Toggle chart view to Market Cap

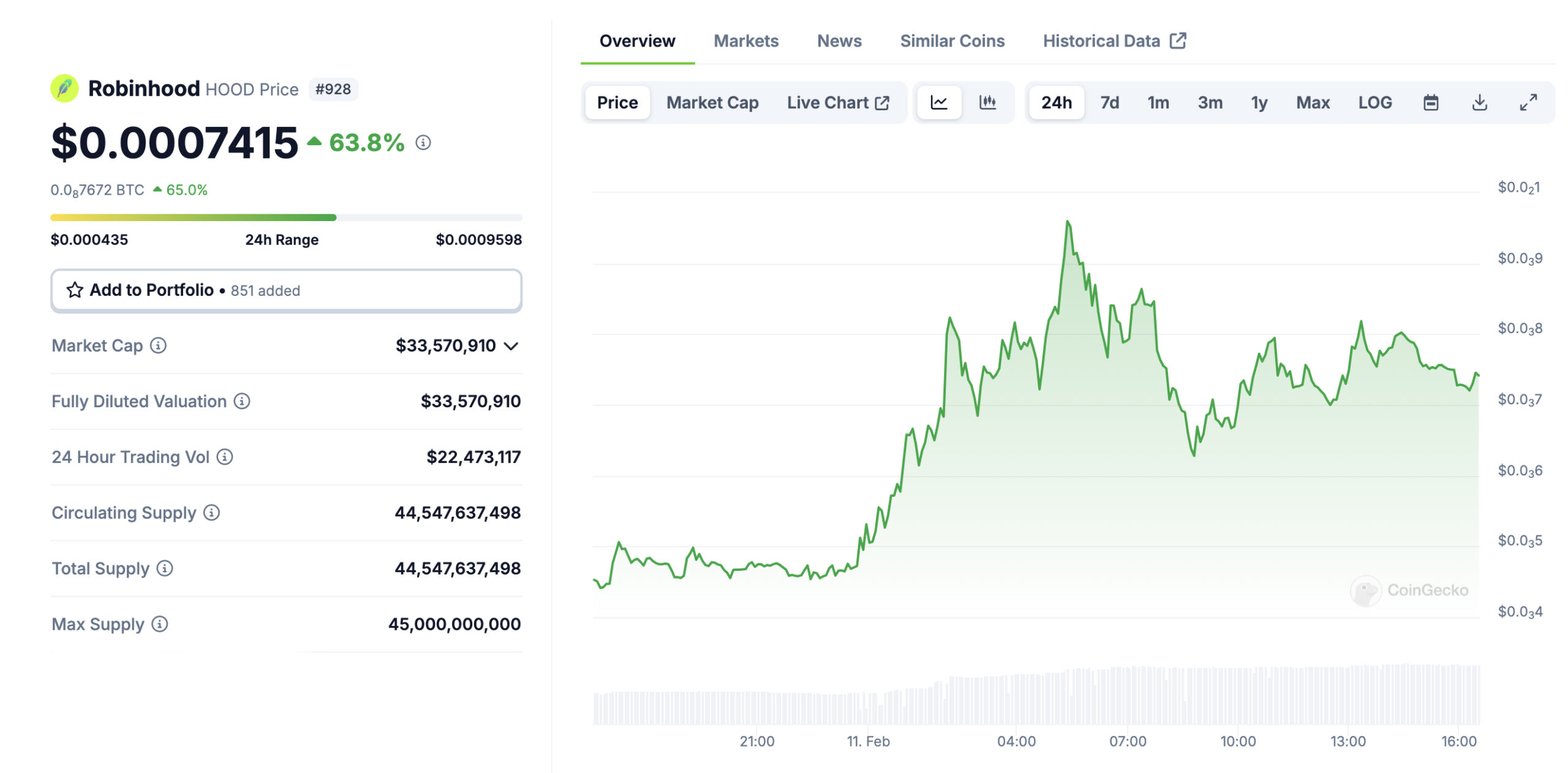pyautogui.click(x=712, y=102)
